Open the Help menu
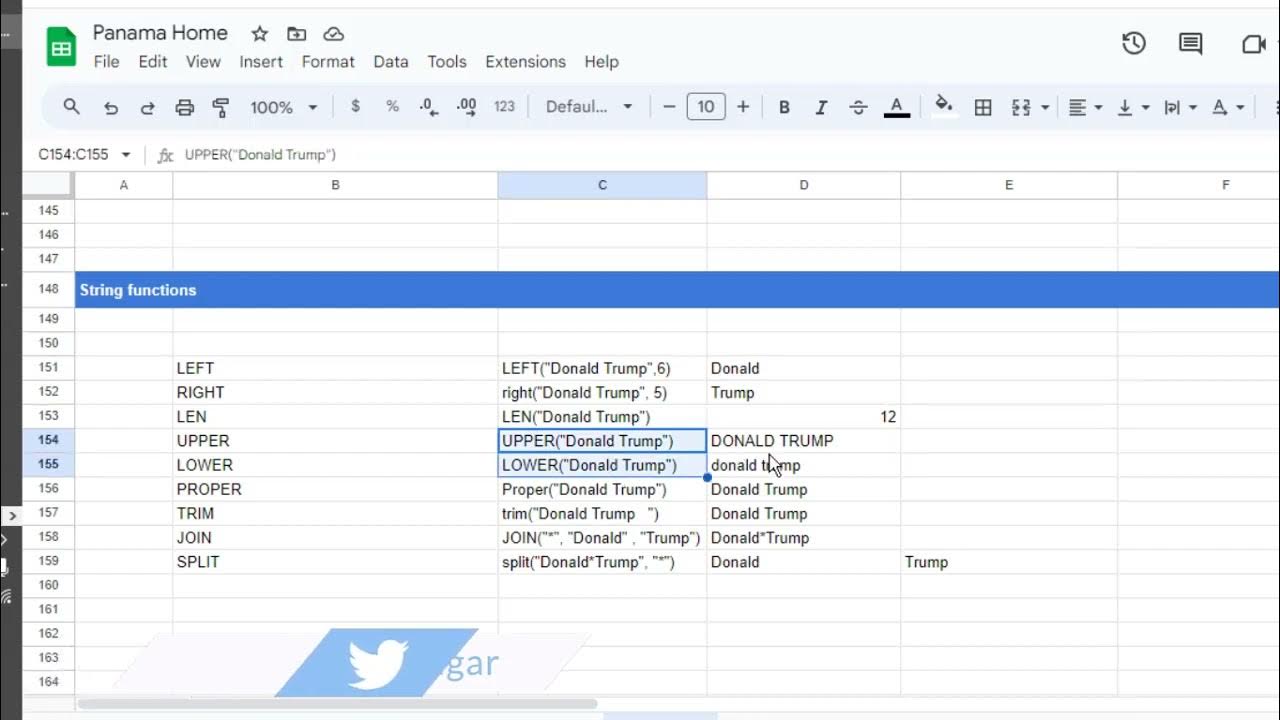Viewport: 1280px width, 720px height. point(601,62)
